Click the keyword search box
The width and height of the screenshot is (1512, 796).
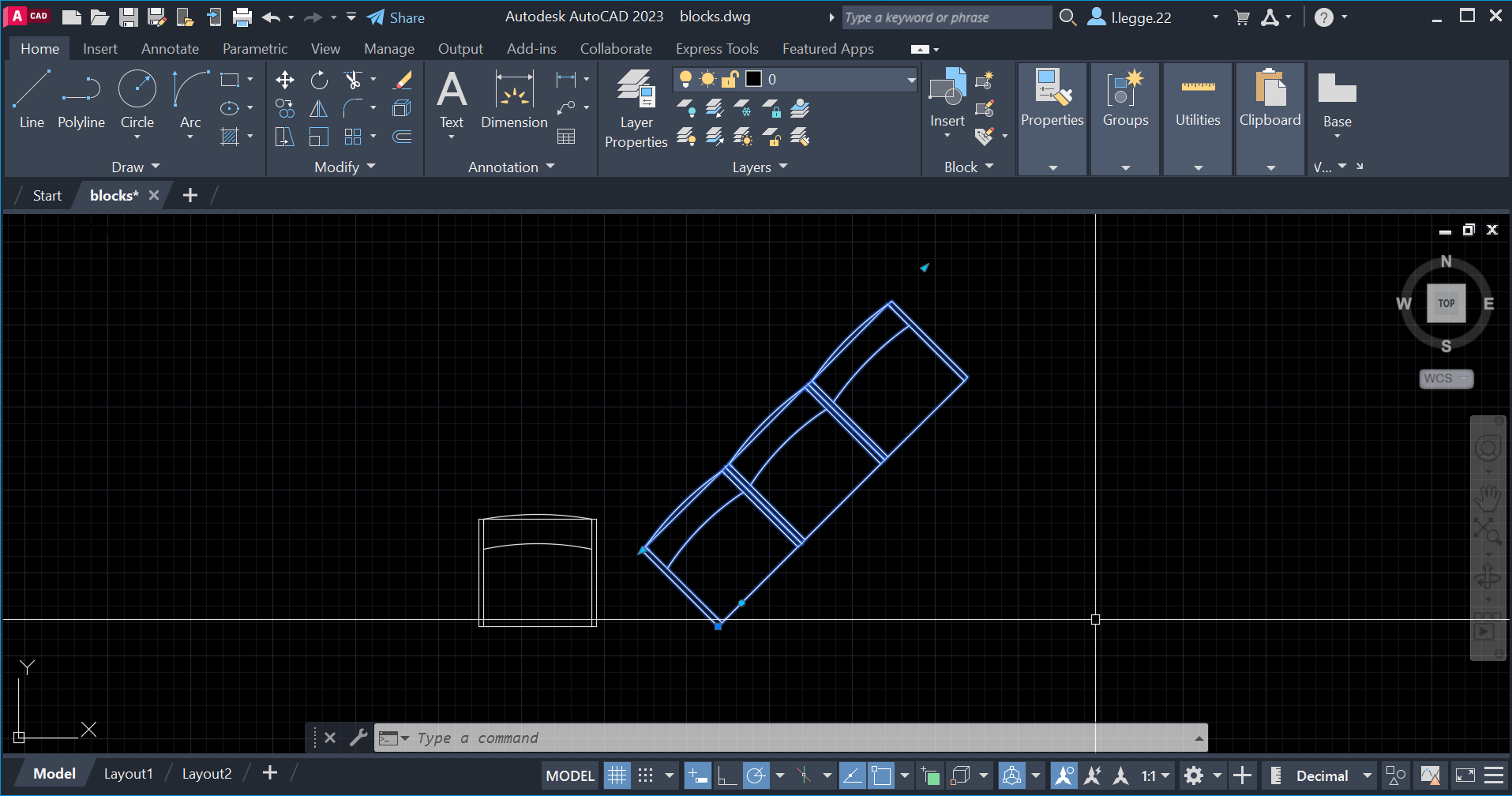[x=946, y=17]
